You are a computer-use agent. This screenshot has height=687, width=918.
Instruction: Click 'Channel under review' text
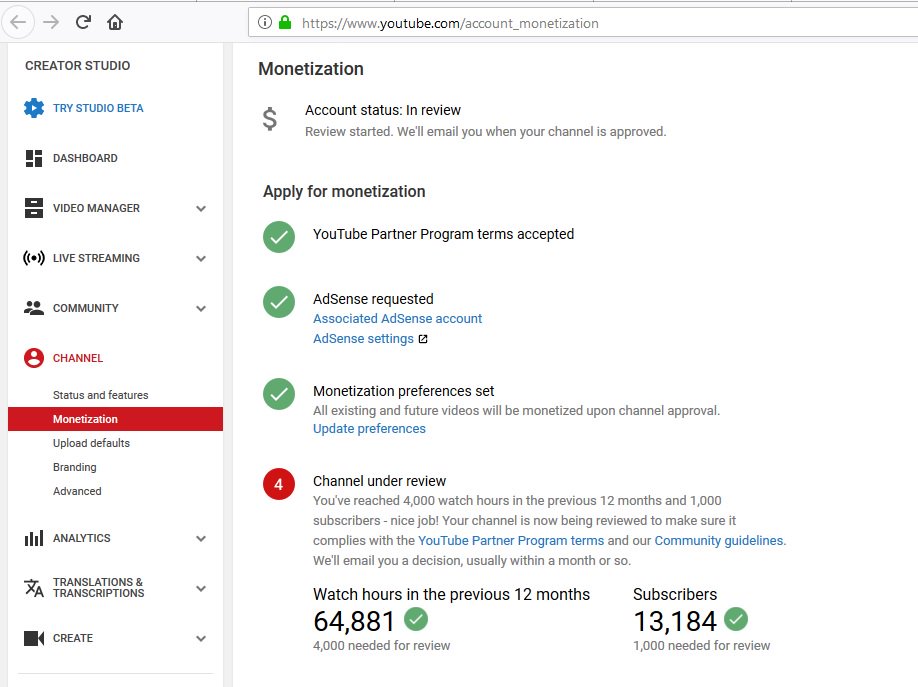379,481
